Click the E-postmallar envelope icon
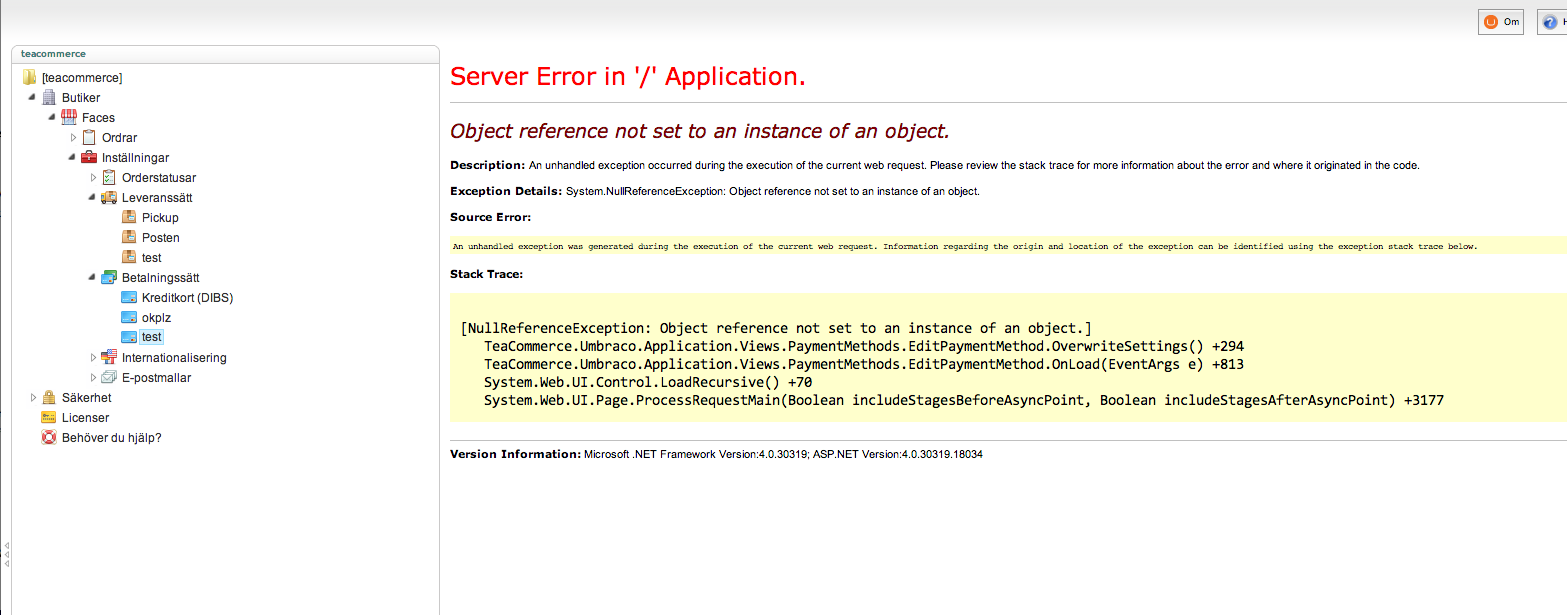The width and height of the screenshot is (1567, 615). [109, 377]
